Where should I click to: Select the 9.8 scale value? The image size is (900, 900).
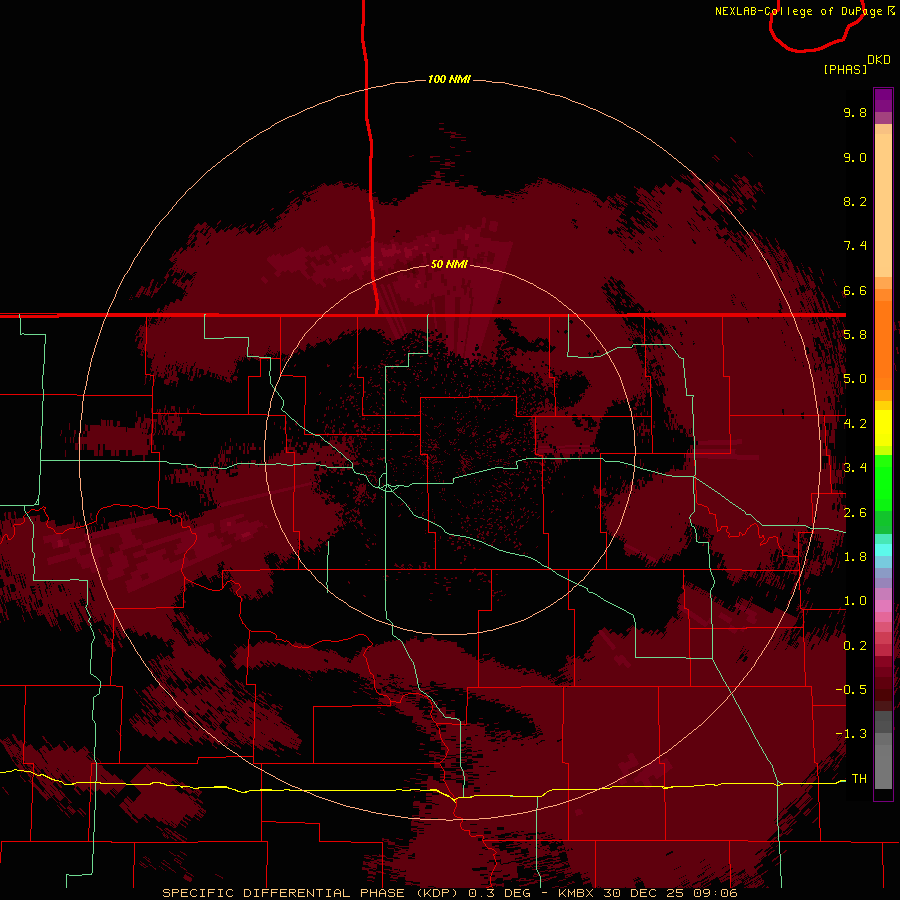tap(855, 112)
